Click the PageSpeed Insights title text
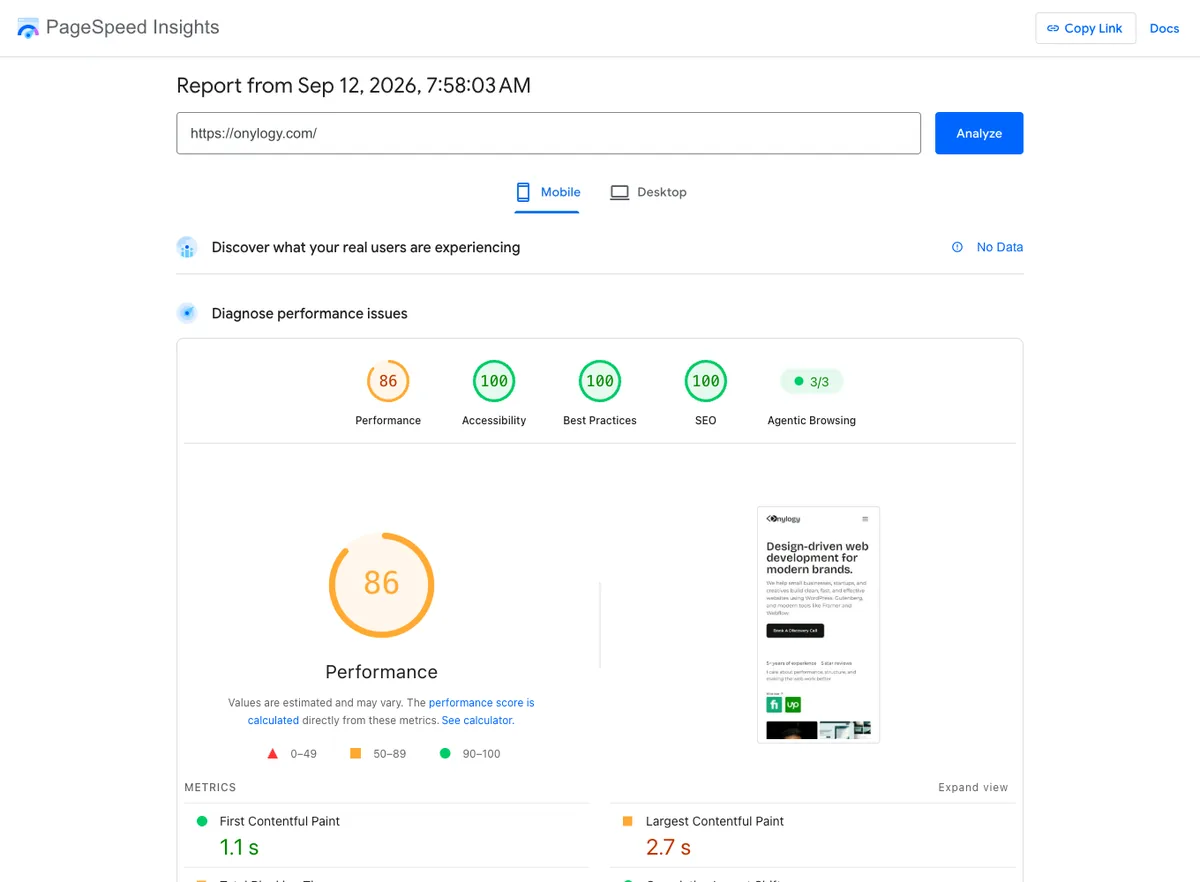This screenshot has height=882, width=1200. pos(132,27)
